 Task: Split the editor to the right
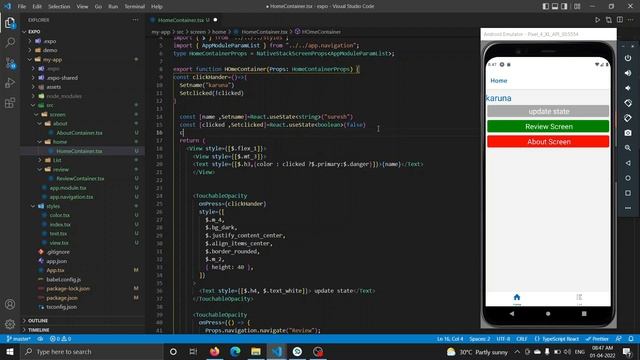point(620,20)
